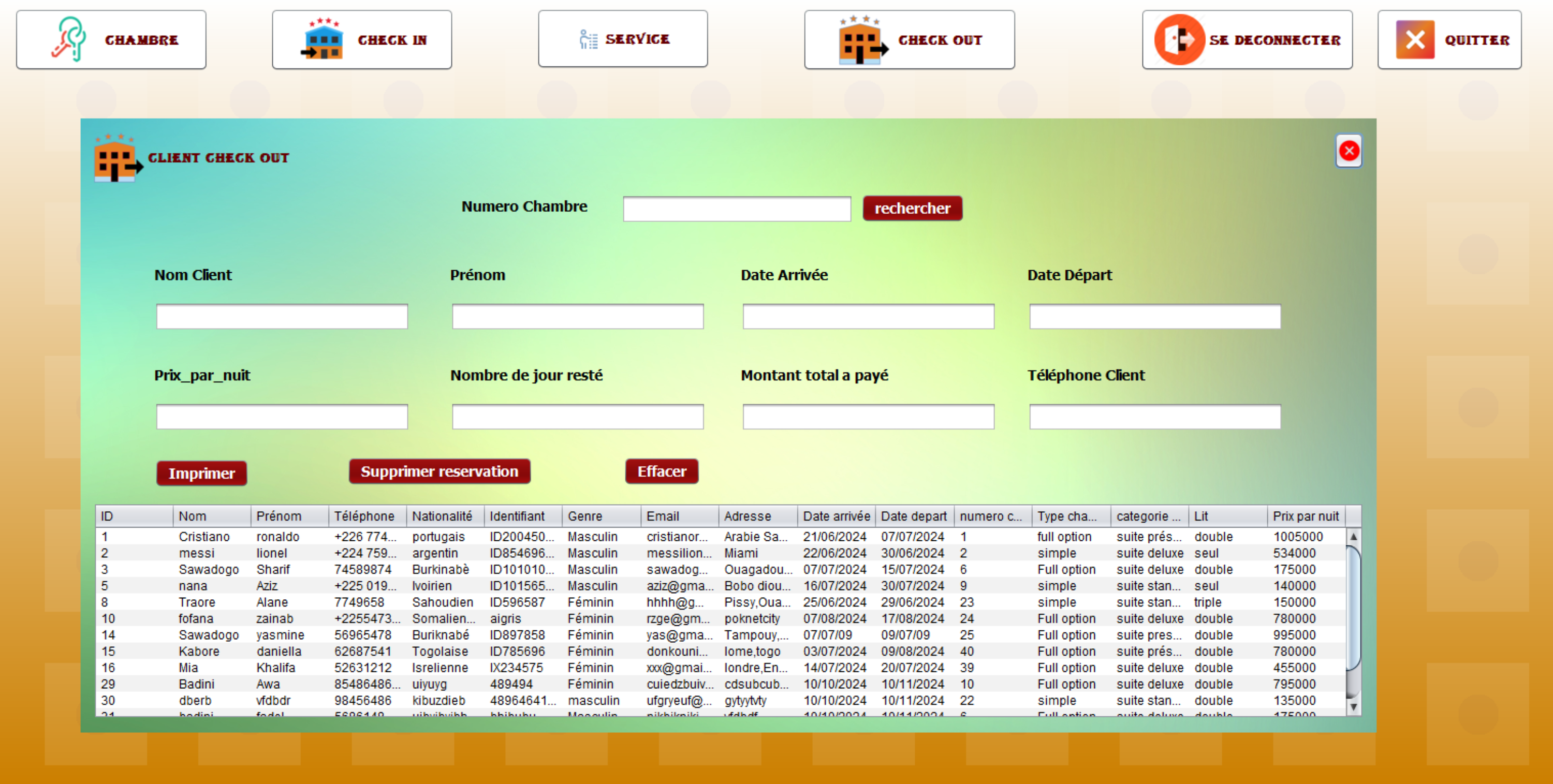Viewport: 1553px width, 784px height.
Task: Sort by Date arrivée column header
Action: tap(836, 516)
